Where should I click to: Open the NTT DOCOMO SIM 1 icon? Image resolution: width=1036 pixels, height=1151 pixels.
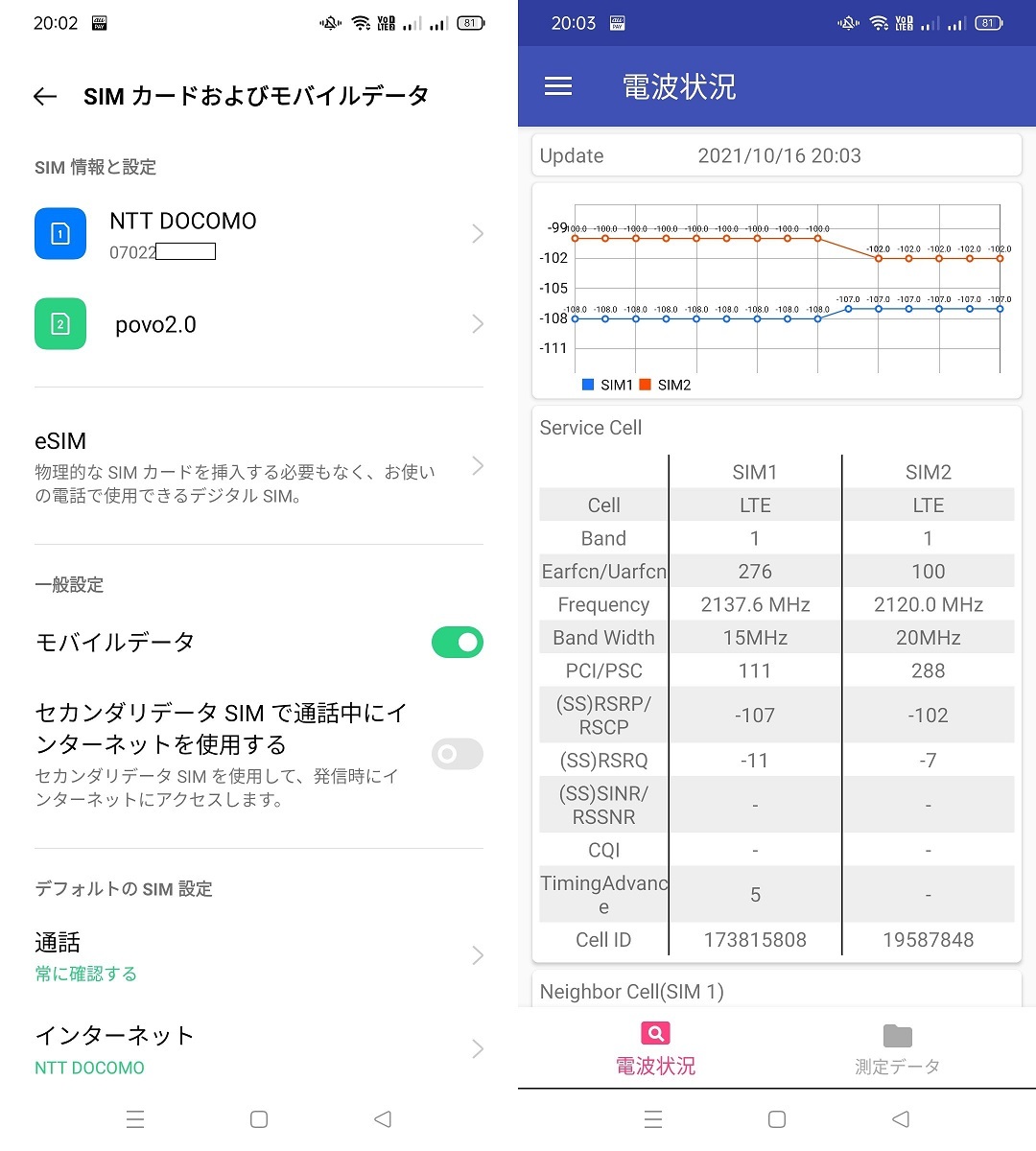tap(60, 234)
